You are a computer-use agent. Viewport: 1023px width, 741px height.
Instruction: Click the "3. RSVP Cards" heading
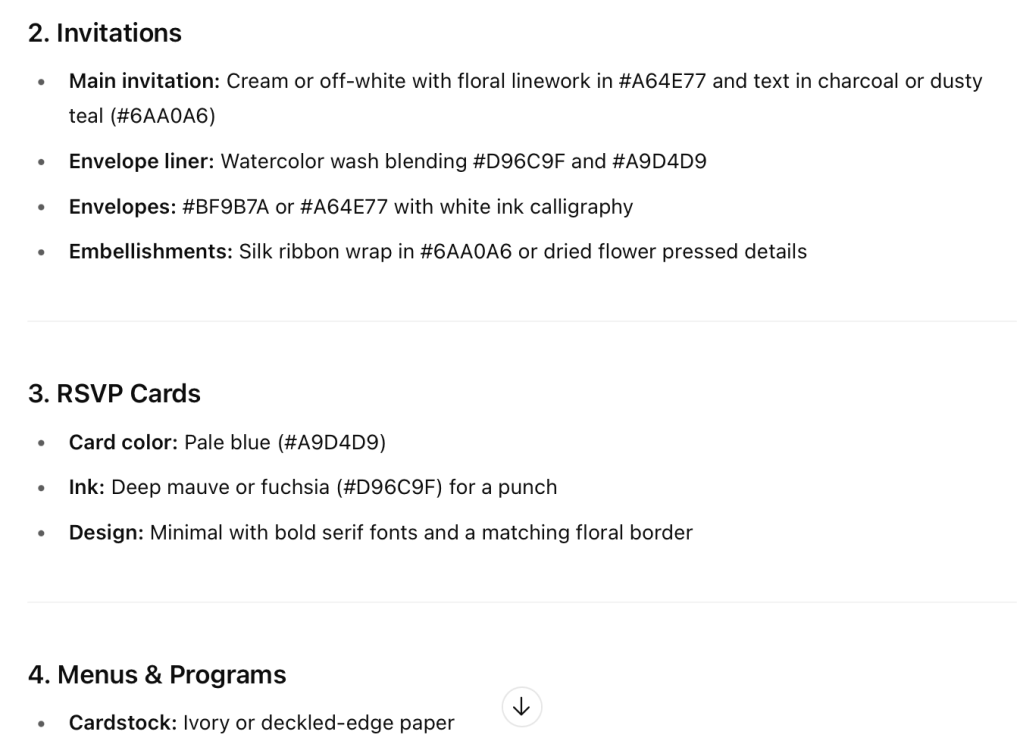pyautogui.click(x=114, y=393)
